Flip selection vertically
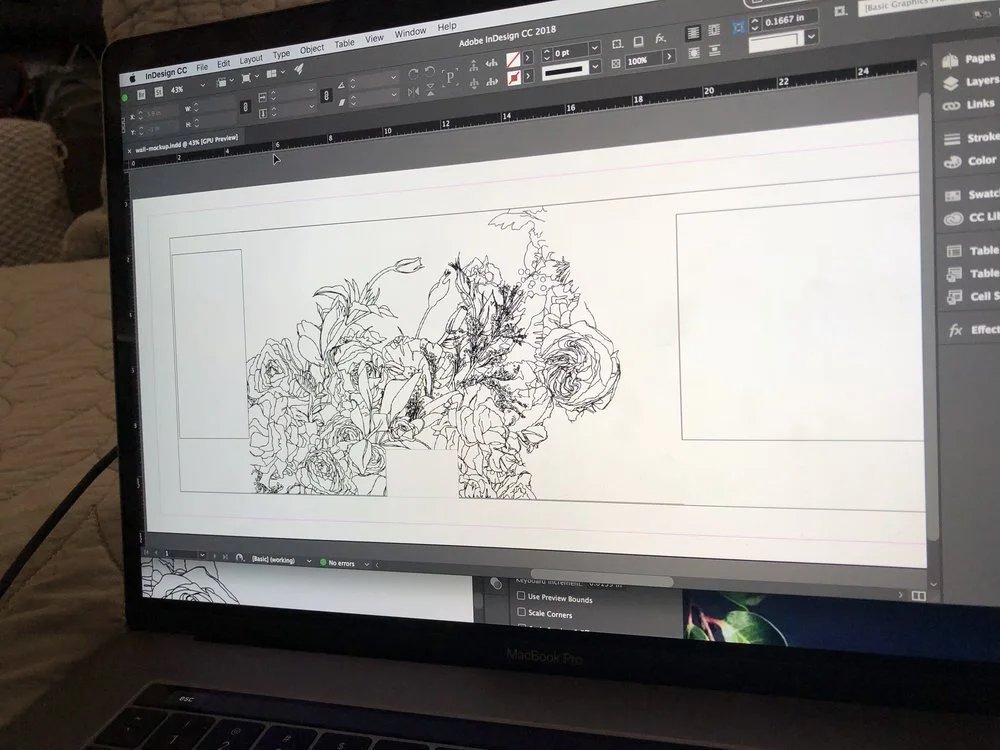 [x=430, y=89]
